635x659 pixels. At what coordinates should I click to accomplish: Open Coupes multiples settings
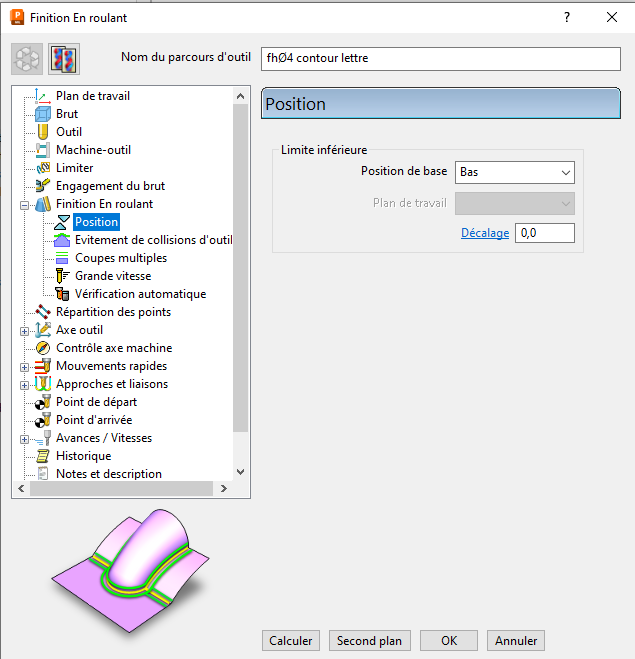121,258
